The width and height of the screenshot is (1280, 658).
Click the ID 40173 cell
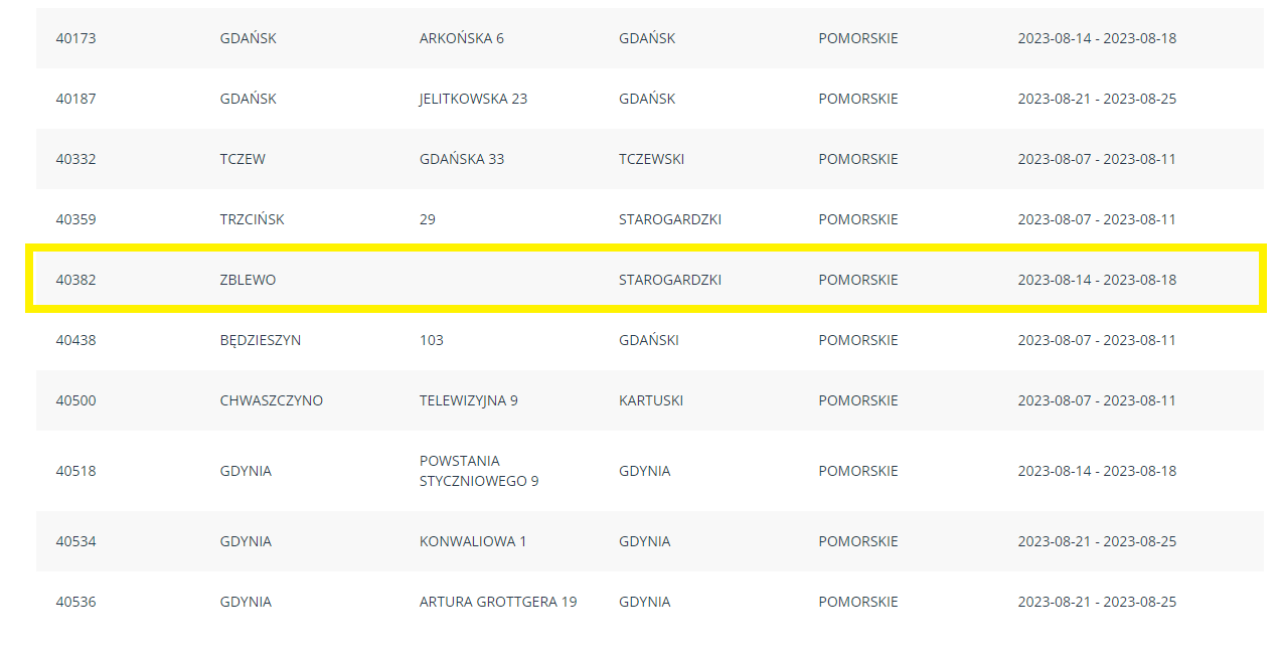(76, 39)
